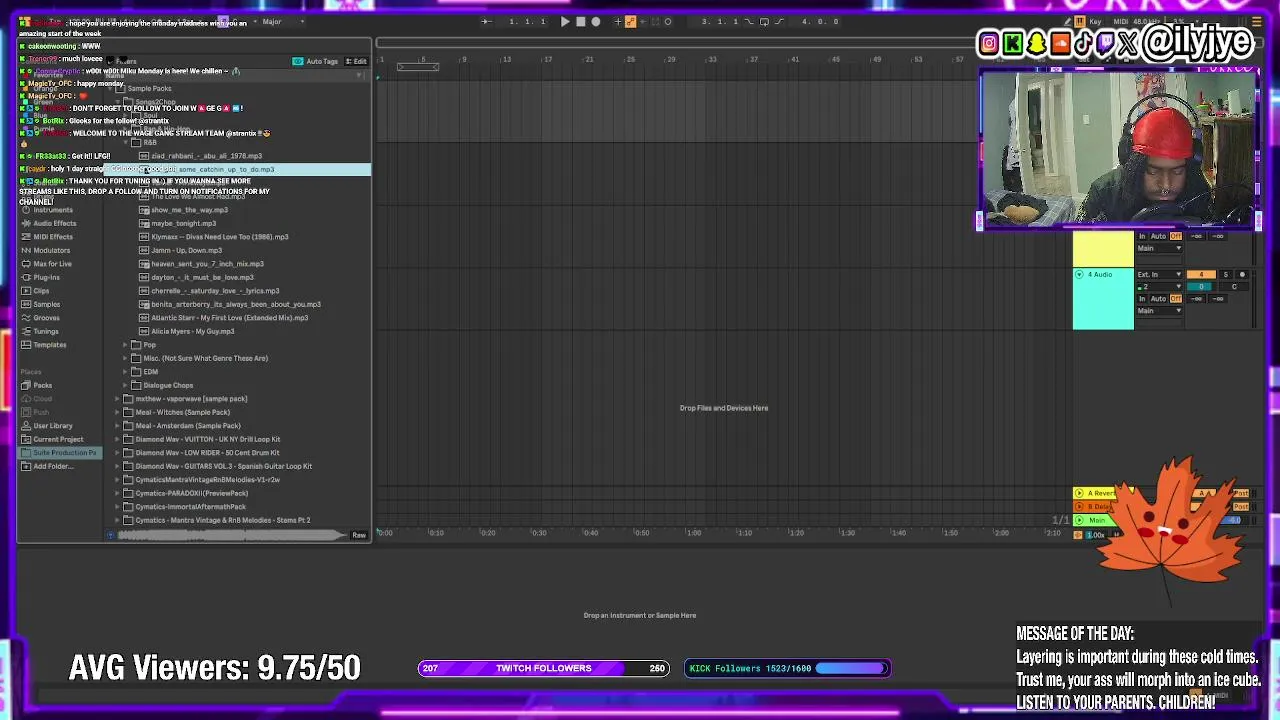Select Klymaxx Divas Need Love Too mp3
This screenshot has height=720, width=1280.
click(219, 237)
